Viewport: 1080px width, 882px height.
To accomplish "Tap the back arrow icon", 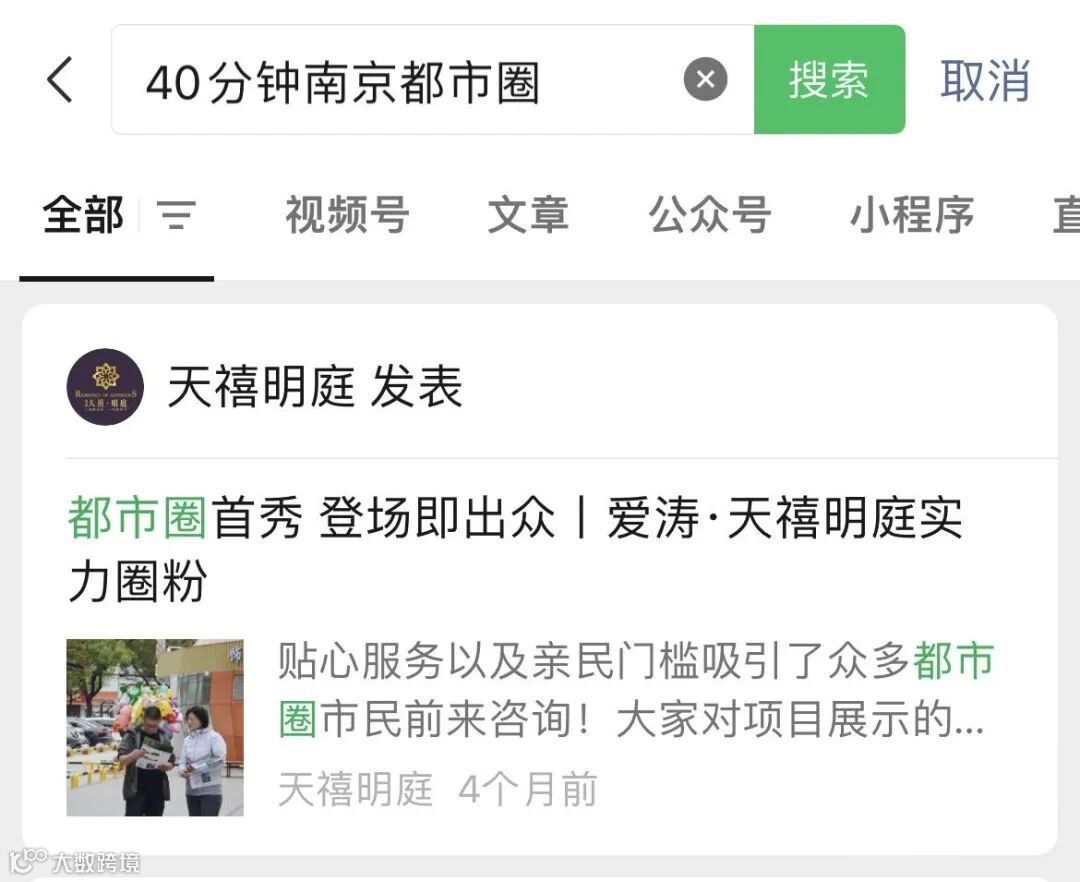I will (60, 80).
